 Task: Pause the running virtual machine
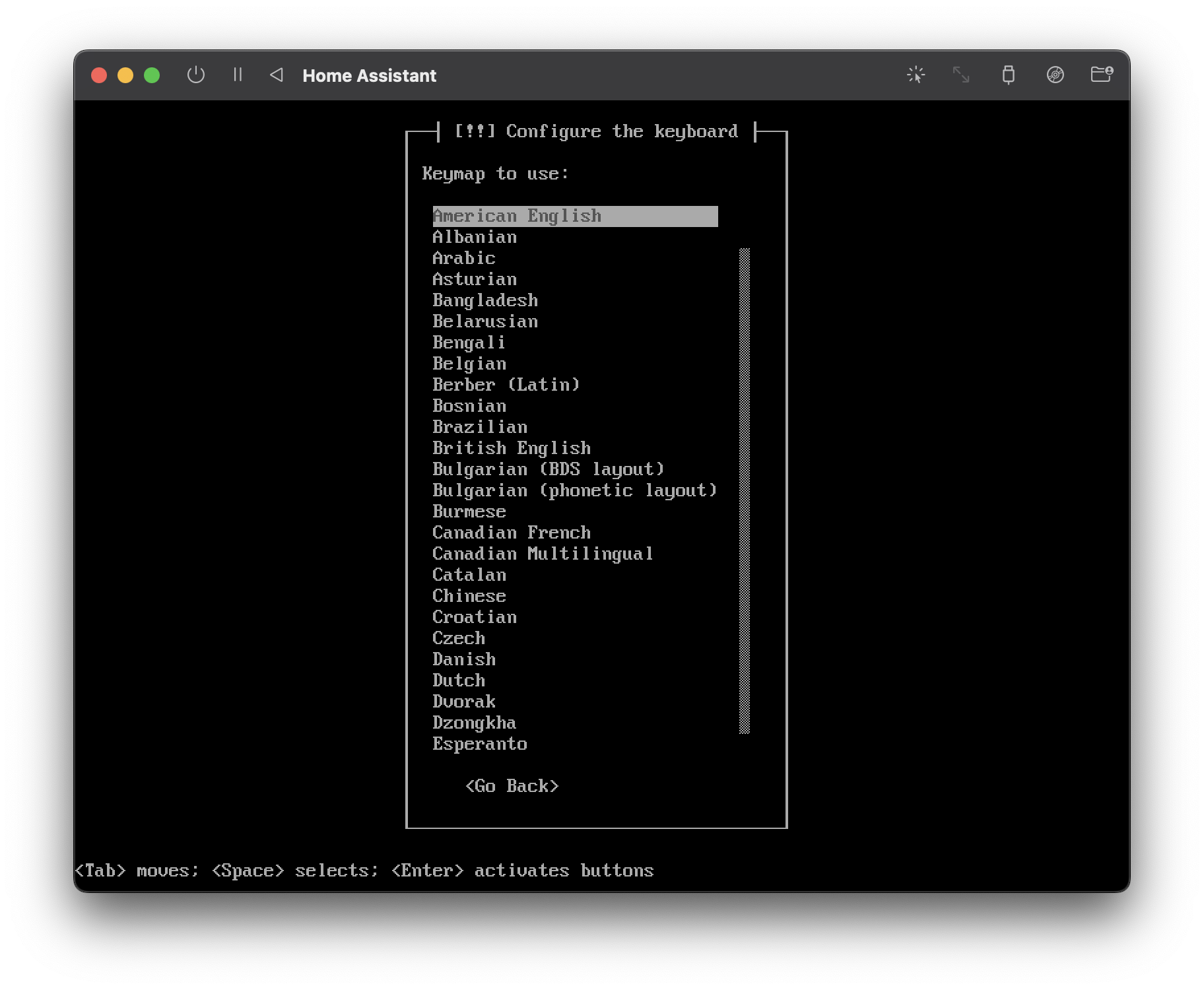[238, 75]
